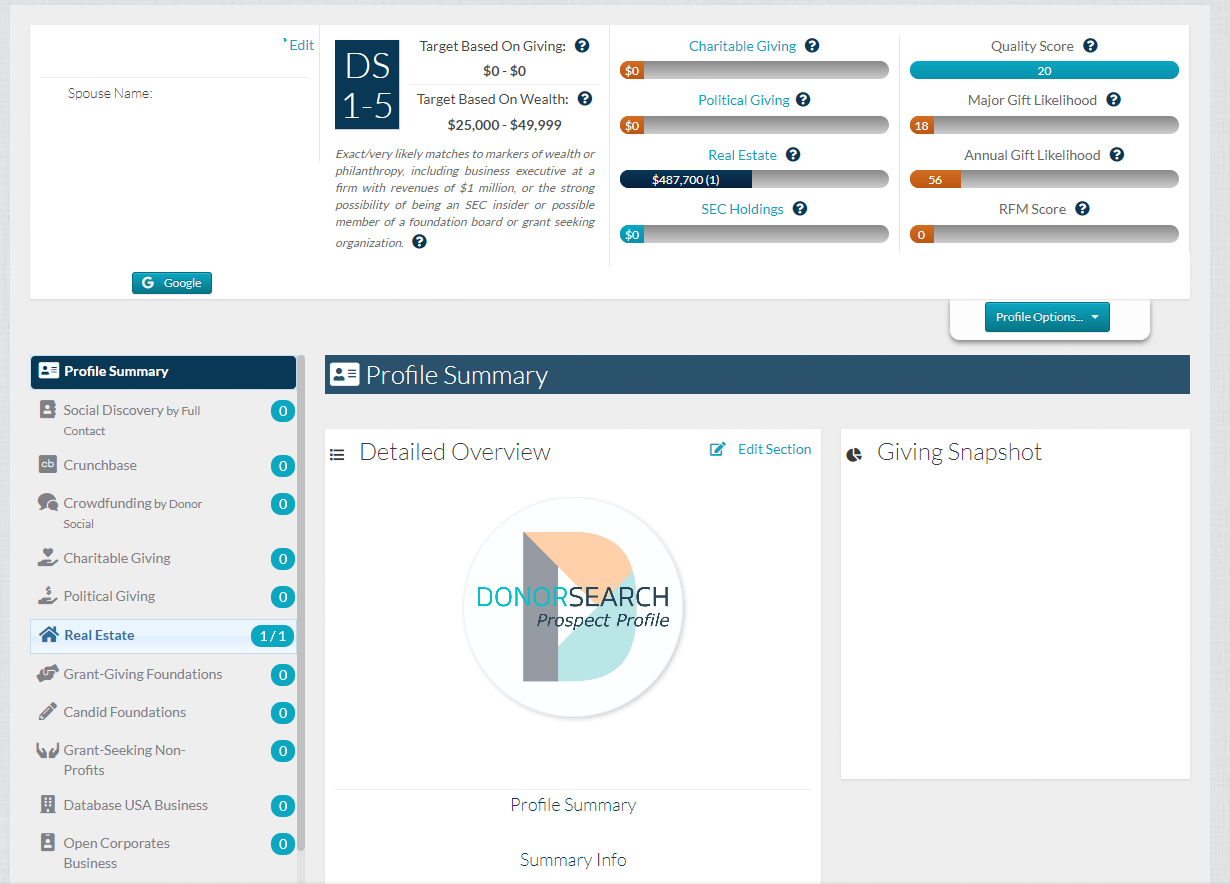Image resolution: width=1230 pixels, height=884 pixels.
Task: Open Database USA Business section
Action: [163, 805]
